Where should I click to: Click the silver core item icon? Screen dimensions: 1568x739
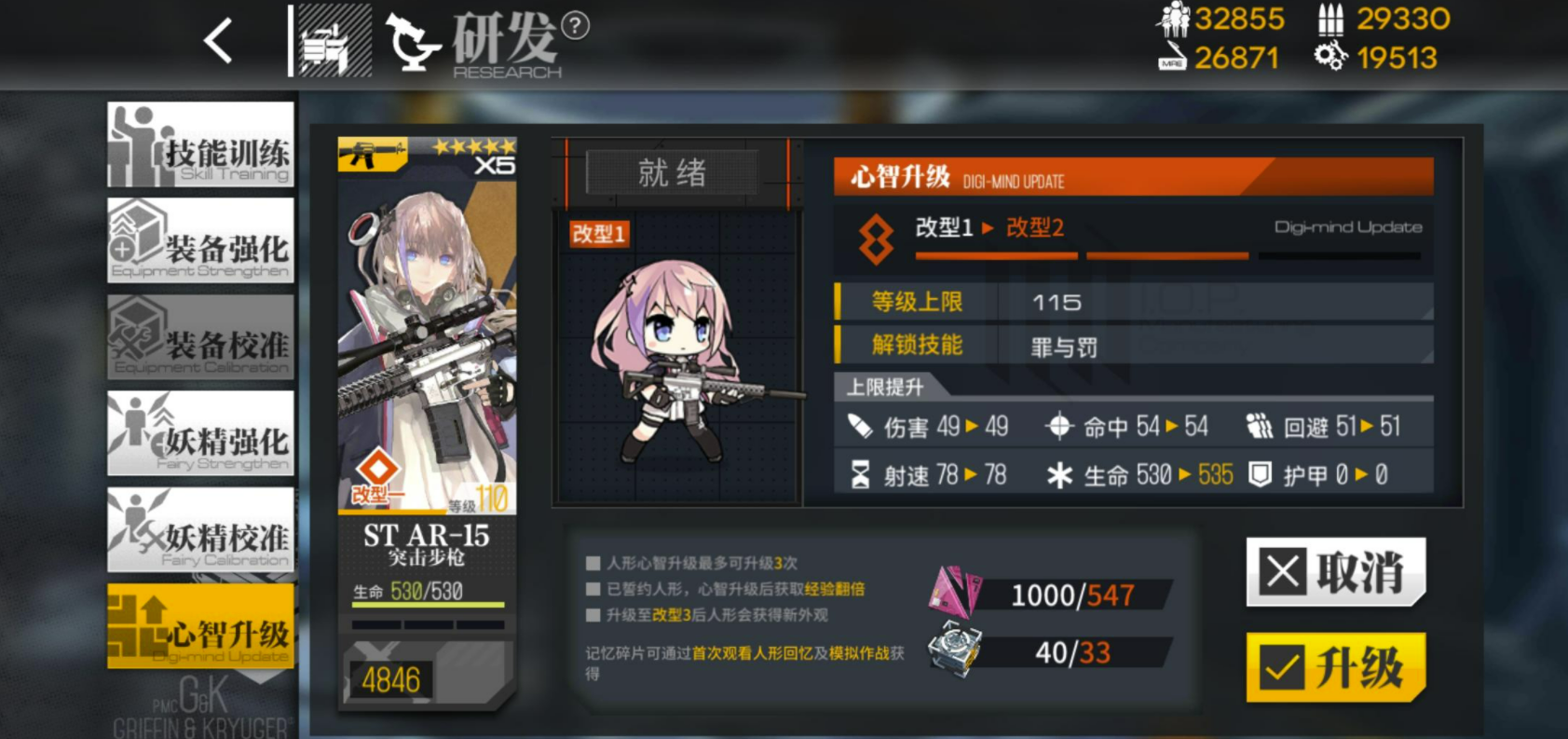[x=956, y=650]
